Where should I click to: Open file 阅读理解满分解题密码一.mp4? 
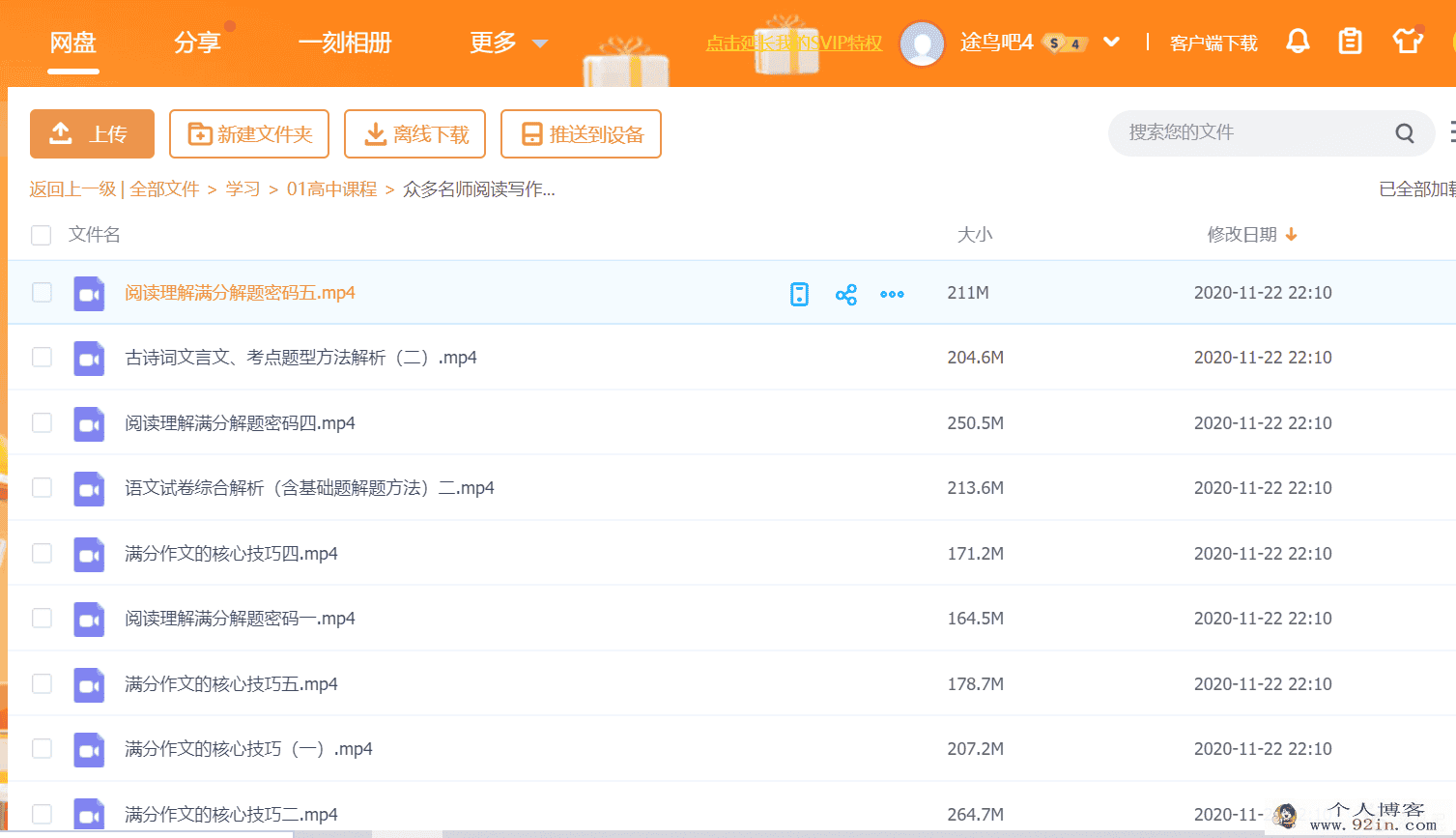[240, 619]
